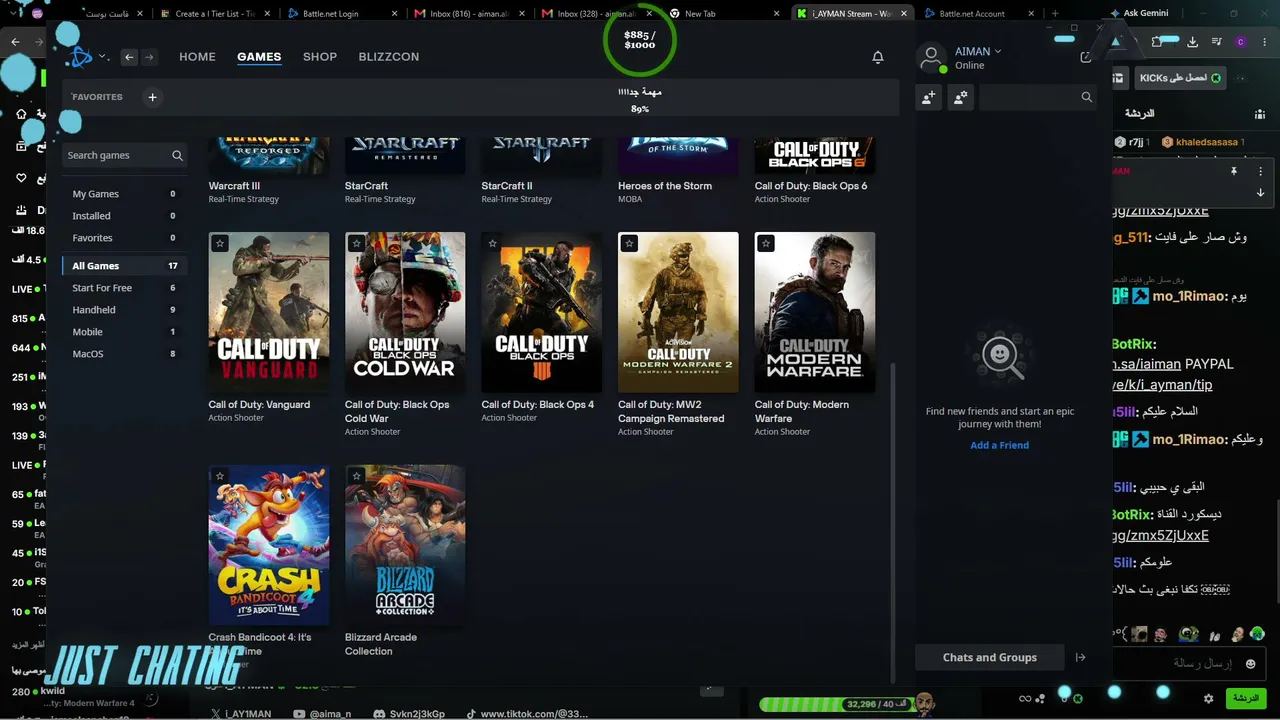Viewport: 1280px width, 720px height.
Task: Favorite Call of Duty: Black Ops 4
Action: [x=493, y=243]
